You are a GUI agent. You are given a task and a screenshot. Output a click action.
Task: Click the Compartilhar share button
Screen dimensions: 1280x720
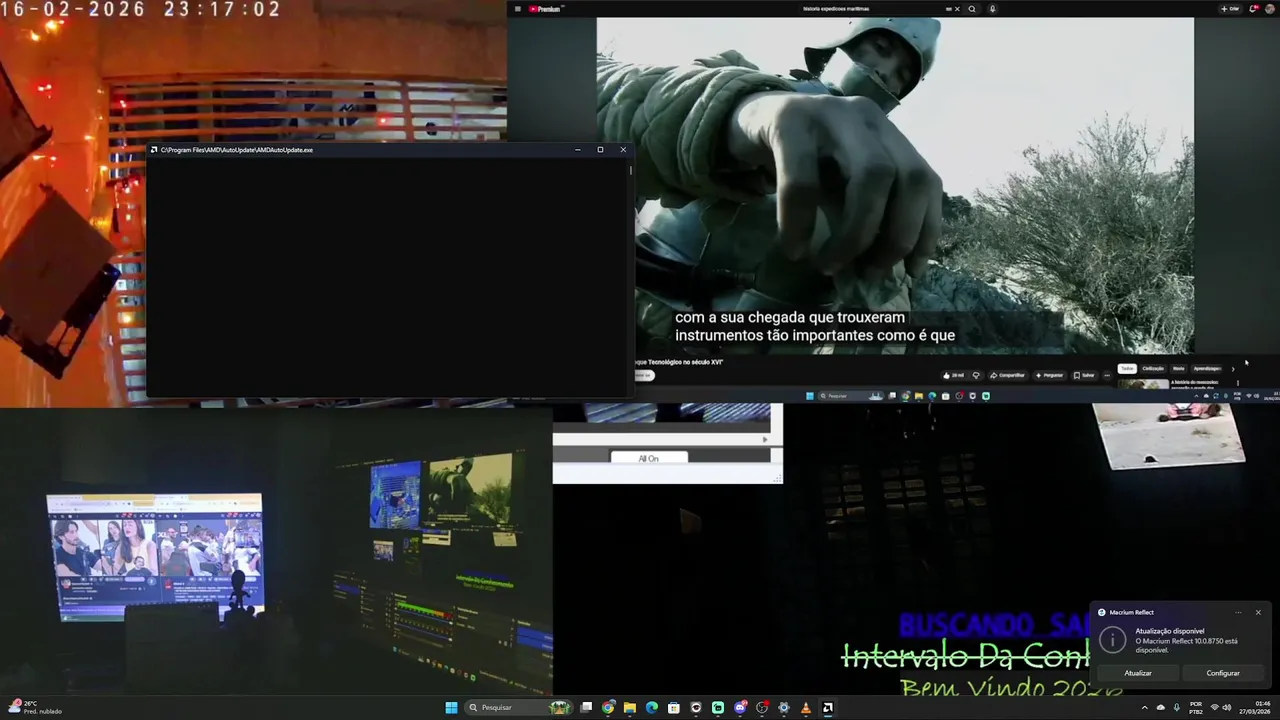[1008, 375]
